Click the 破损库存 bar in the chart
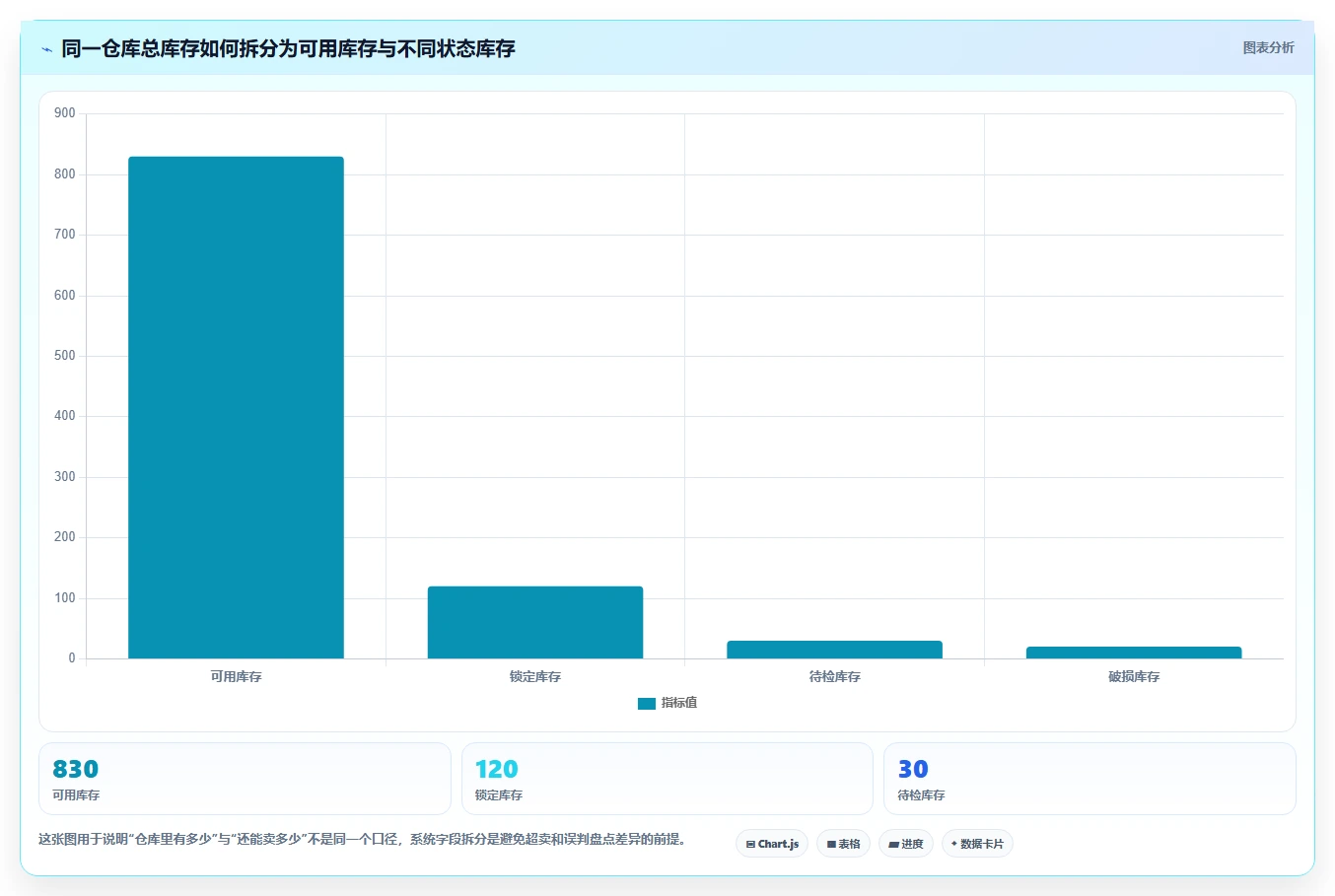The width and height of the screenshot is (1335, 896). click(x=1134, y=653)
